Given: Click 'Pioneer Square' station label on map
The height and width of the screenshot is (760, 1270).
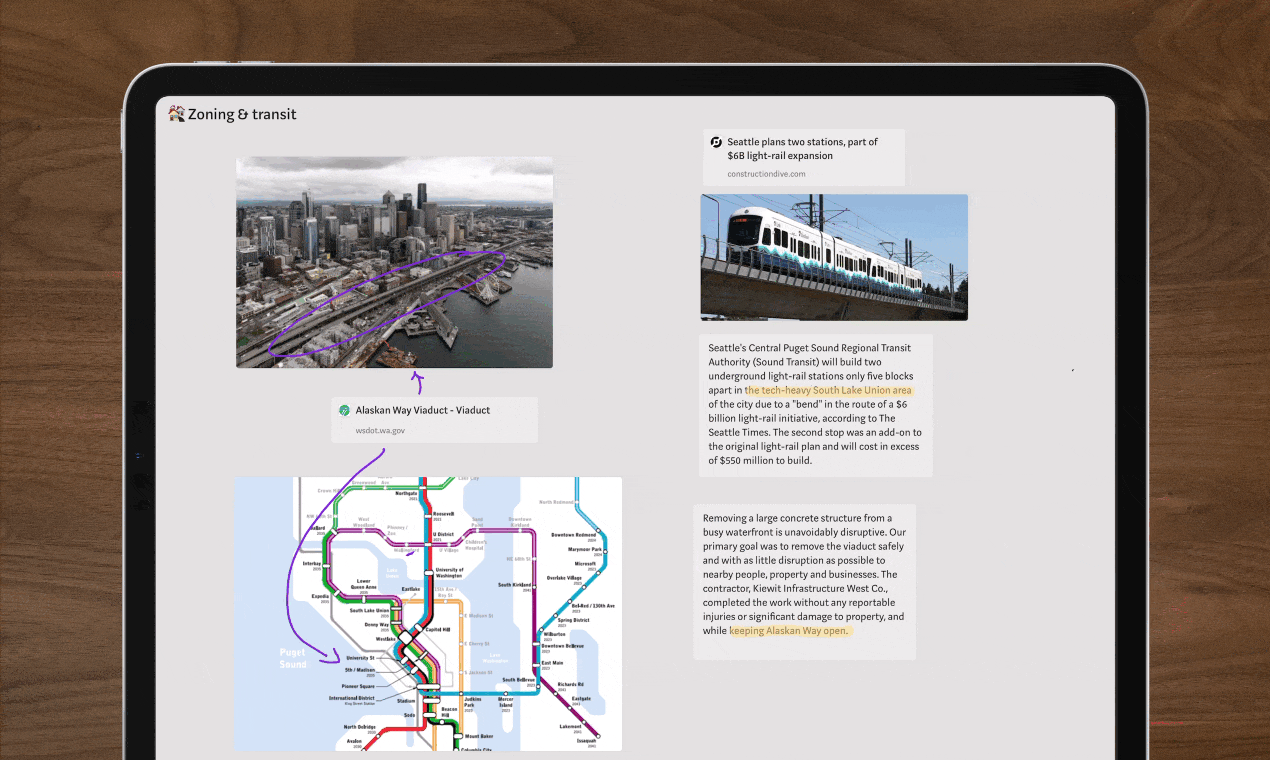Looking at the screenshot, I should [x=356, y=686].
